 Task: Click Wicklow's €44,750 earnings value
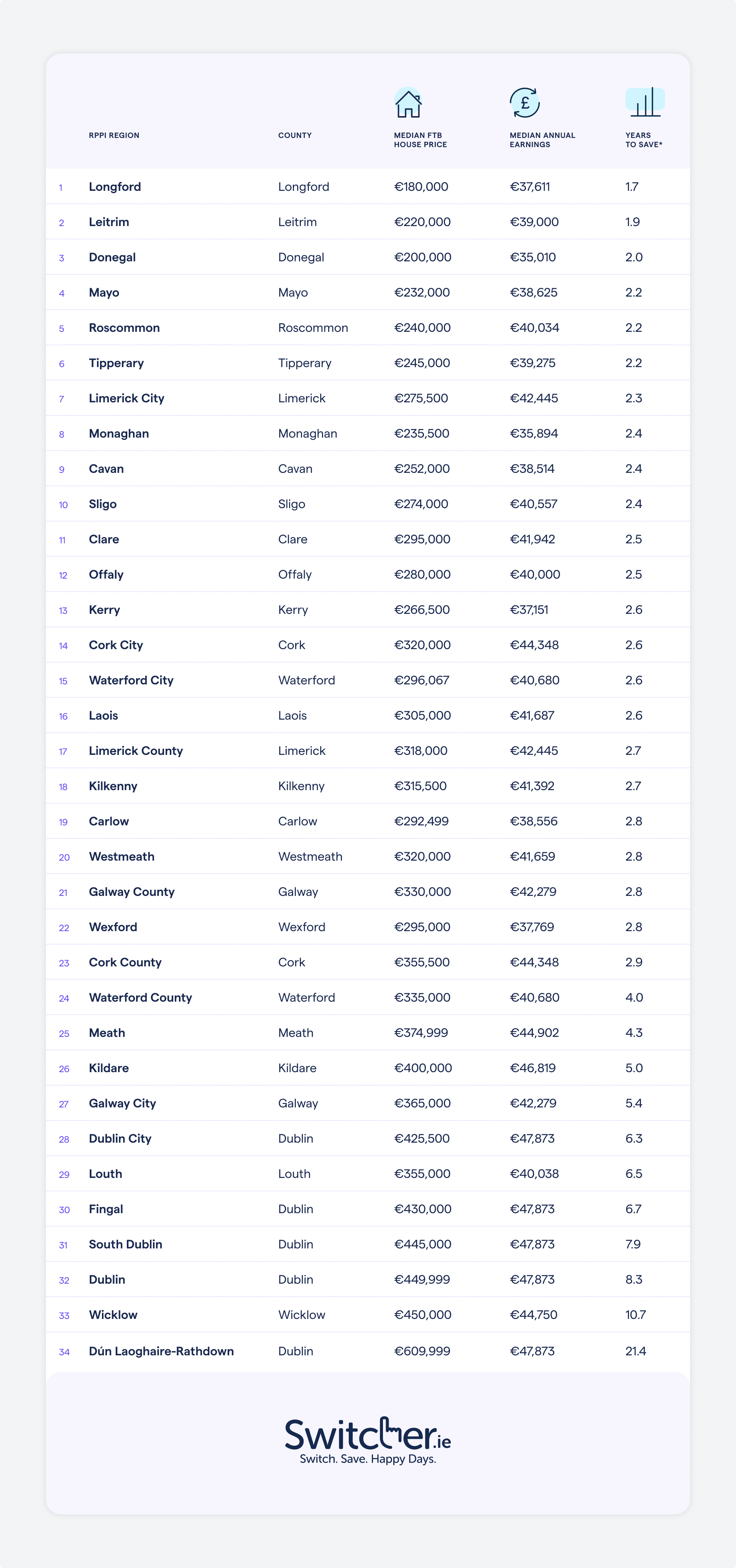click(x=533, y=1315)
